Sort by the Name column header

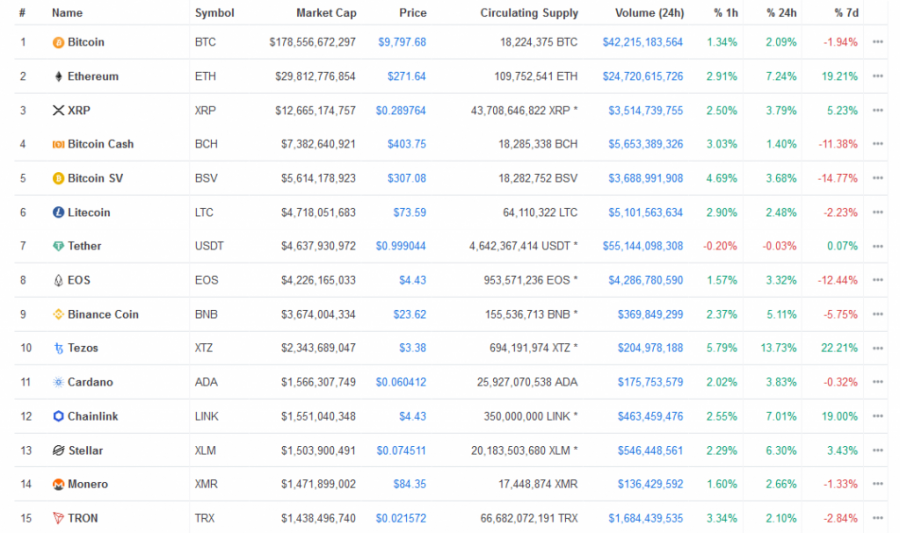pyautogui.click(x=67, y=13)
